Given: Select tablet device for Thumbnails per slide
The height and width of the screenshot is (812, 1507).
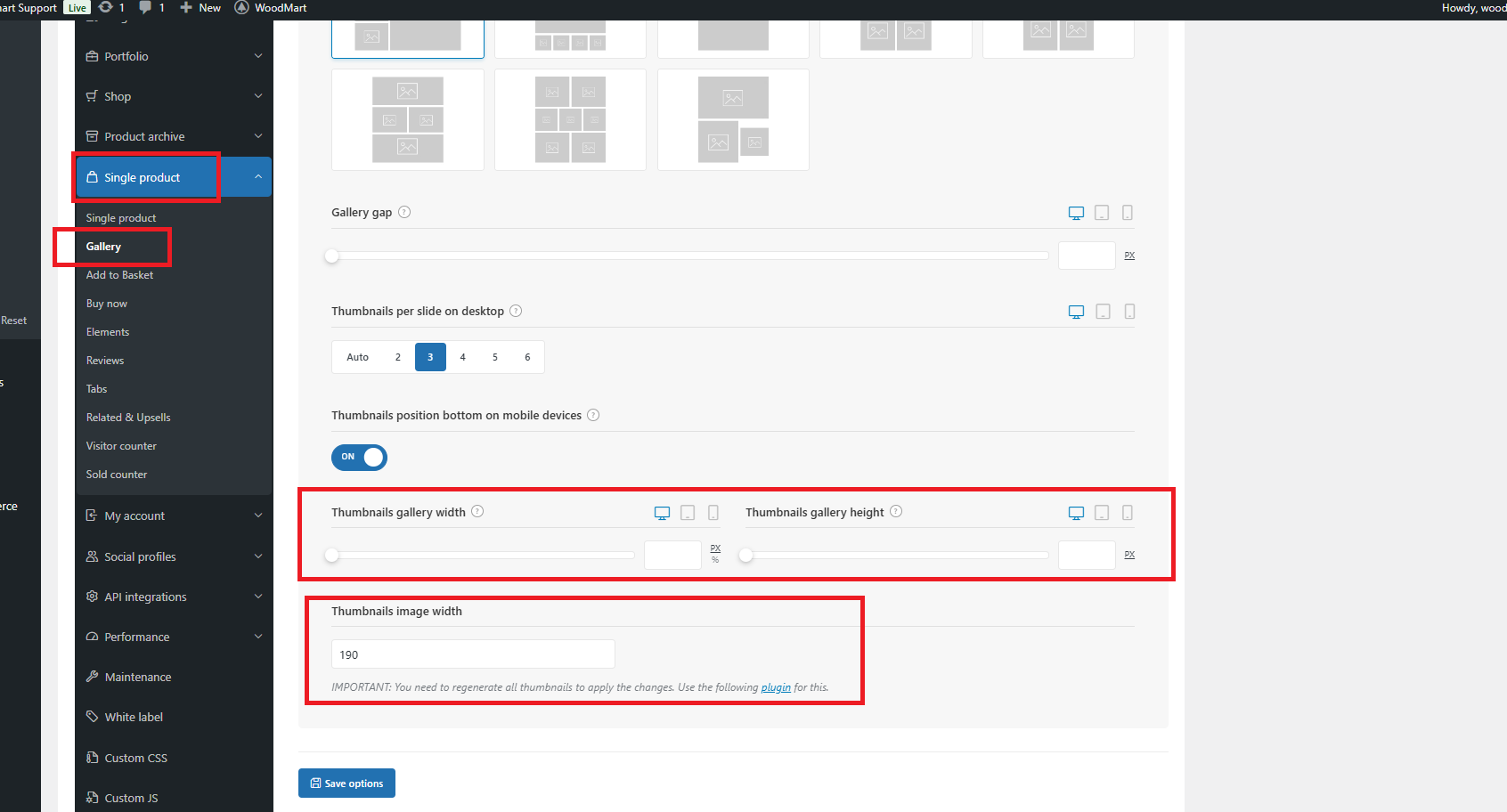Looking at the screenshot, I should (x=1103, y=312).
